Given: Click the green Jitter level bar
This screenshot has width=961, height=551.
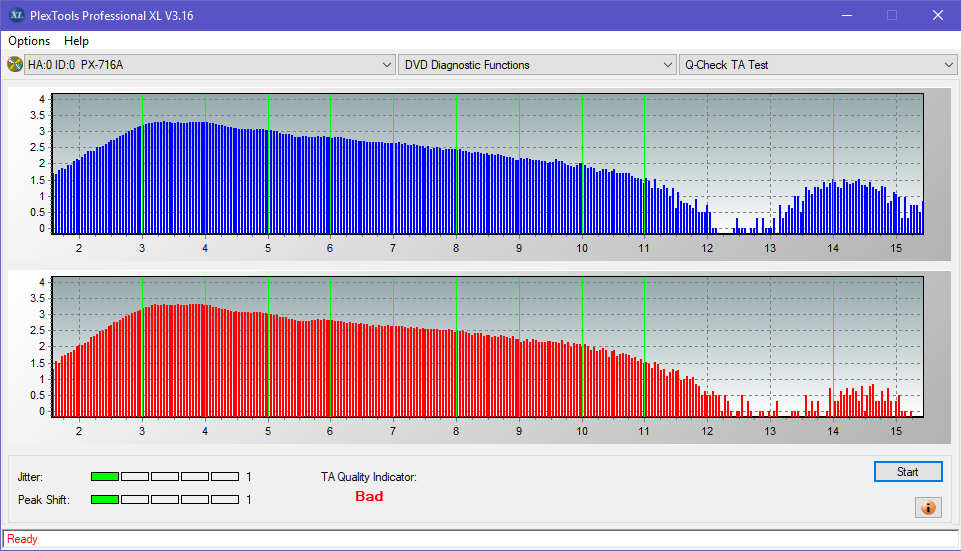Looking at the screenshot, I should pos(105,476).
